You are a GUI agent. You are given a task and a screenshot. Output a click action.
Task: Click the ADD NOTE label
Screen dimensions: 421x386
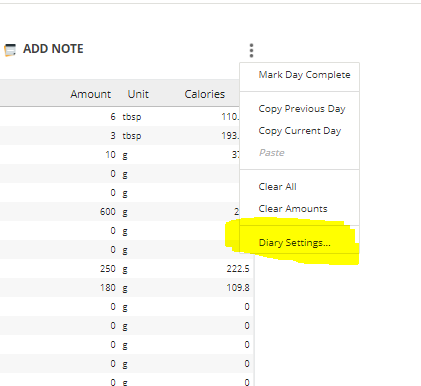pos(53,49)
